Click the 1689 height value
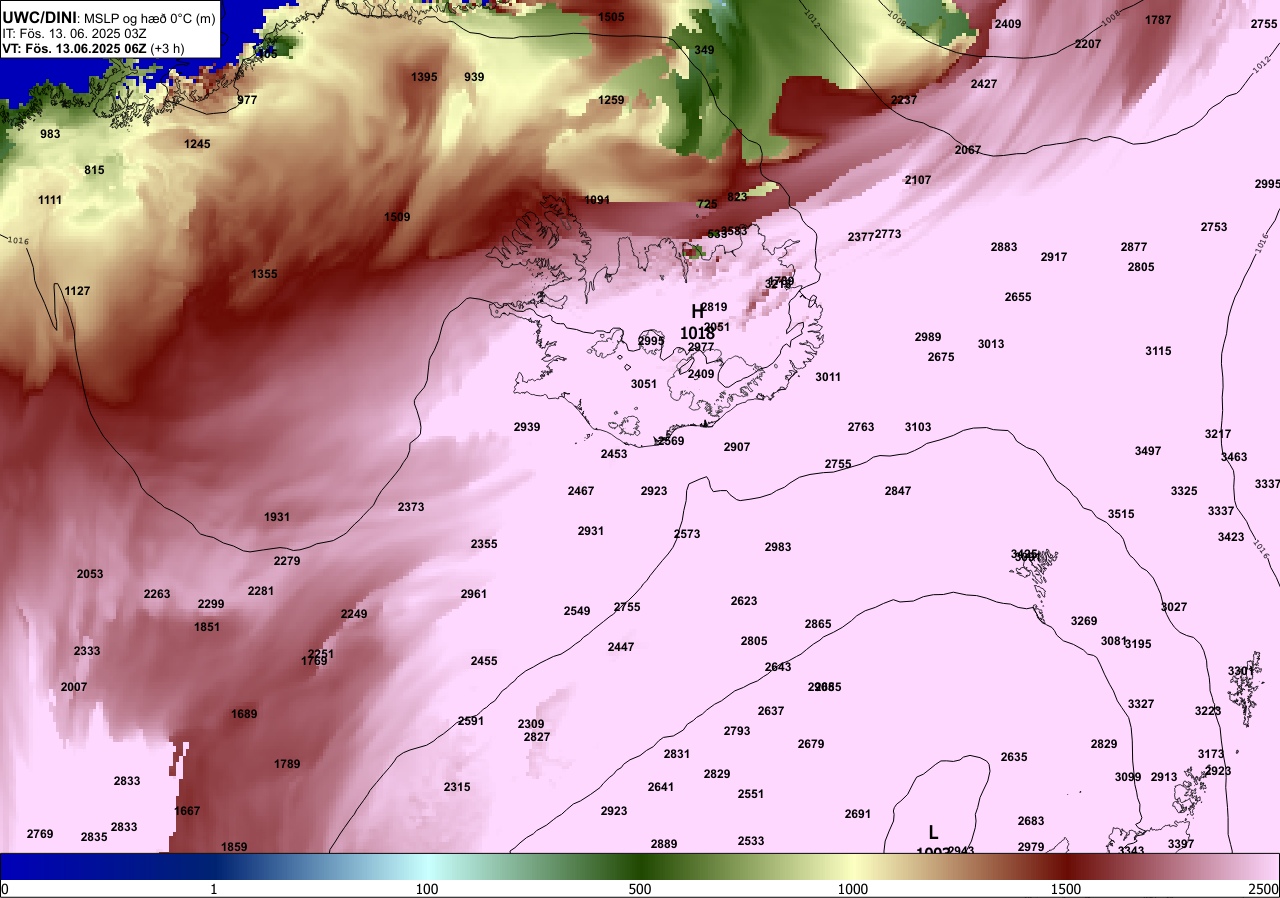 (244, 714)
